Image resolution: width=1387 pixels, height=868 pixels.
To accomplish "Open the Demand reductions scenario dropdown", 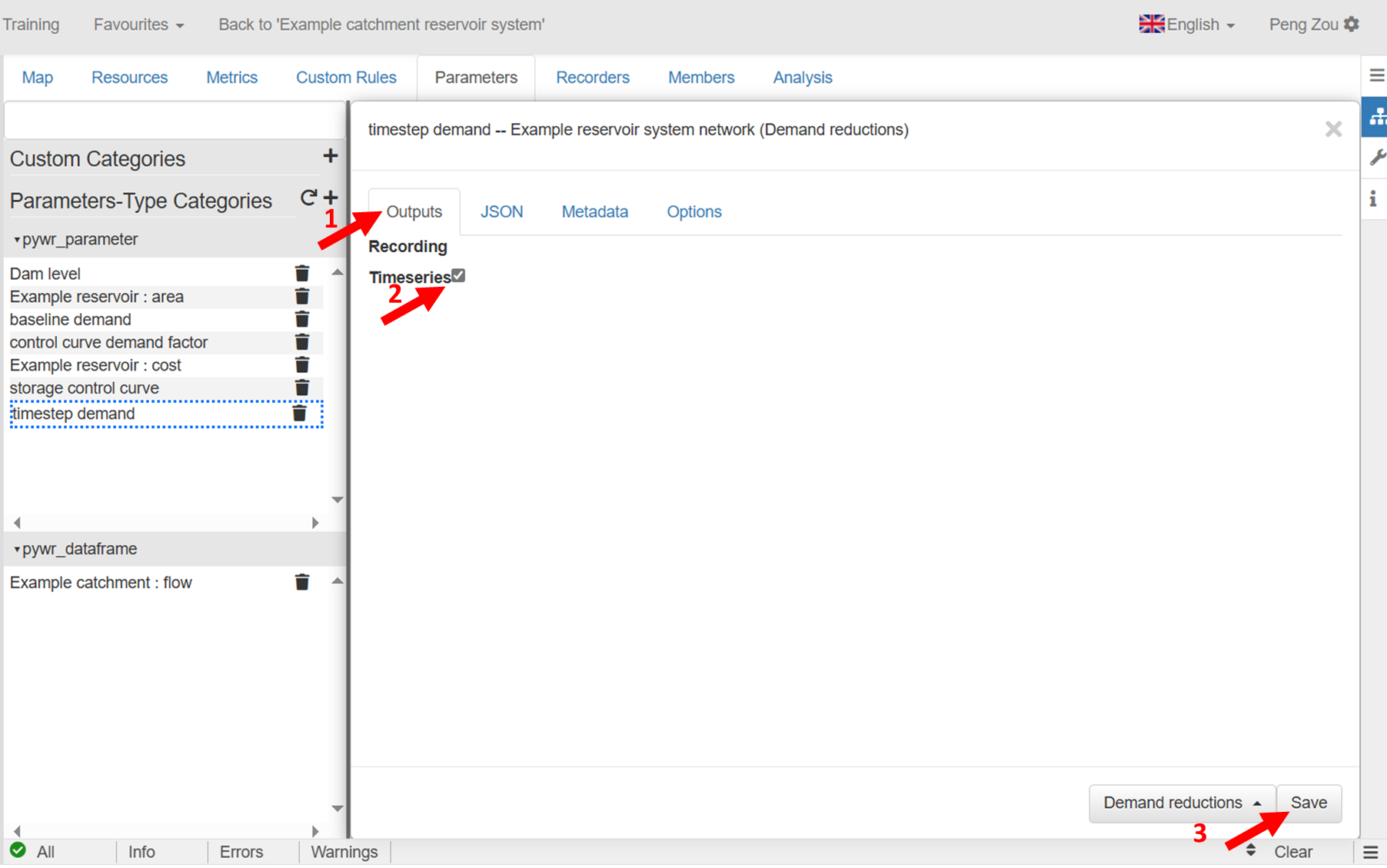I will point(1181,803).
